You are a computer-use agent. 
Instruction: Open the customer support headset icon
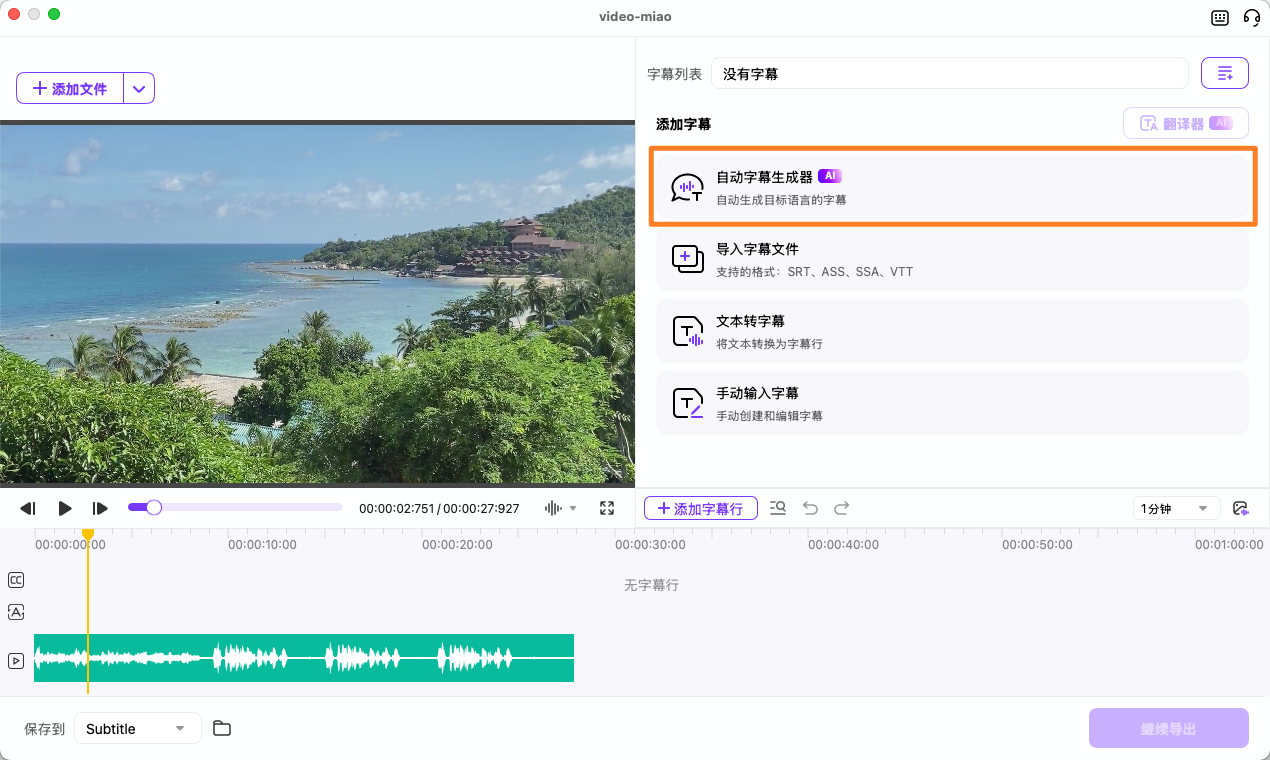click(1251, 17)
